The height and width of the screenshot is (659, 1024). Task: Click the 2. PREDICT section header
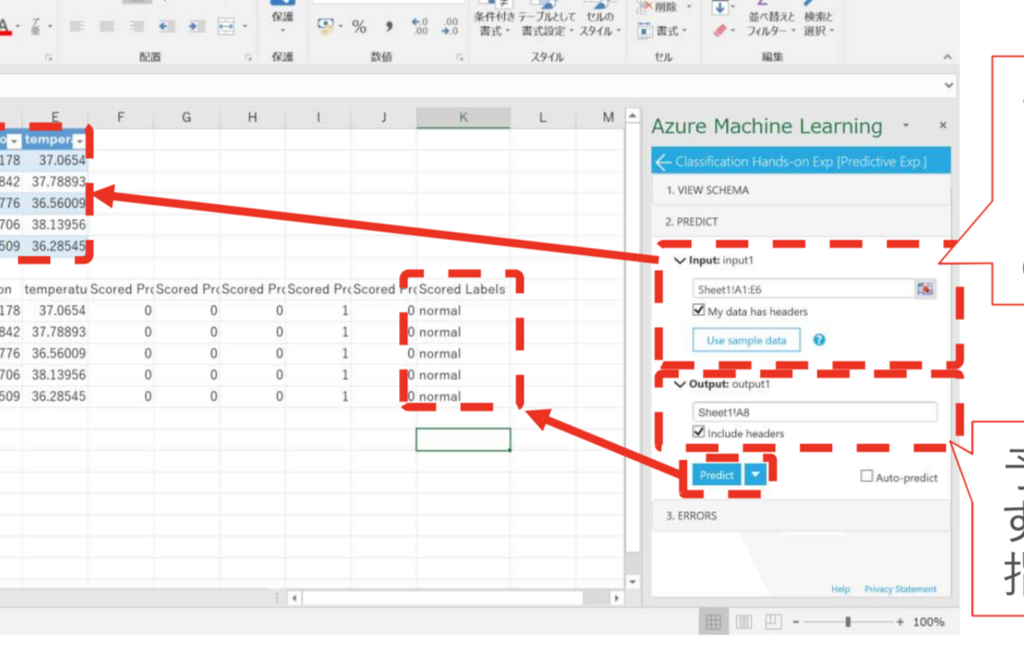point(801,222)
